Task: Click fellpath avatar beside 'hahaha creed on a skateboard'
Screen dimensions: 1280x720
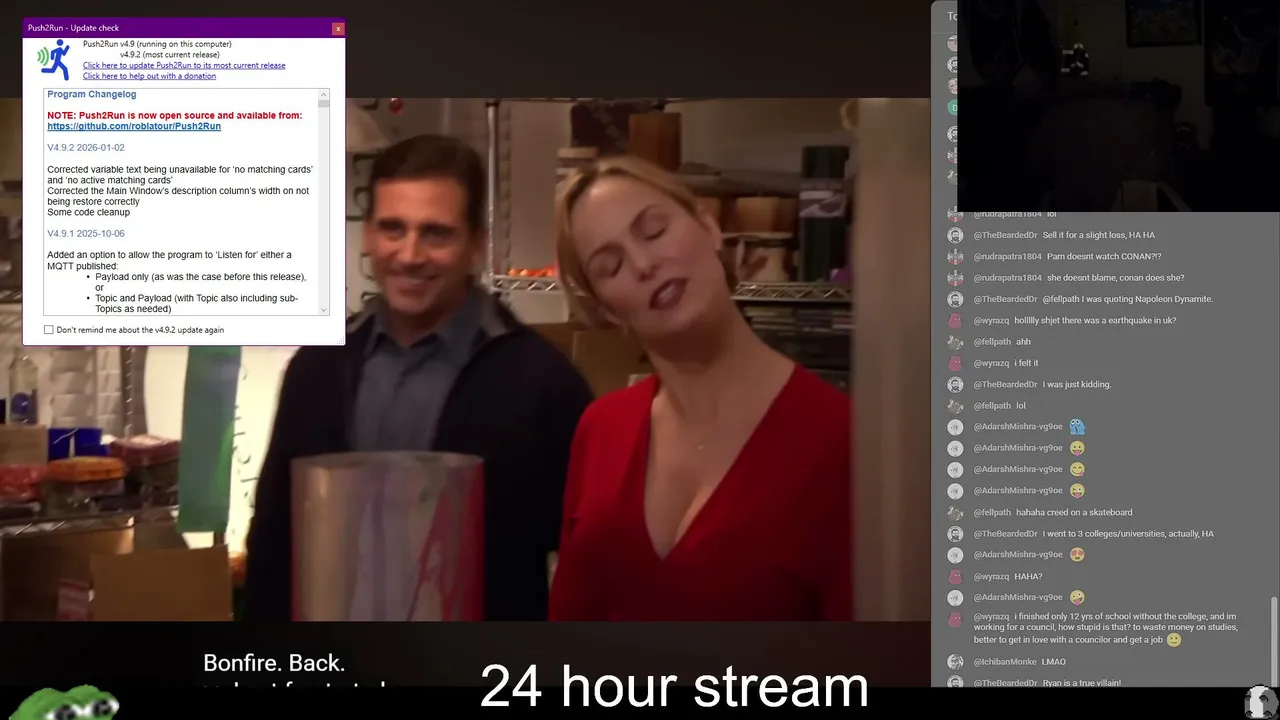Action: (x=955, y=512)
